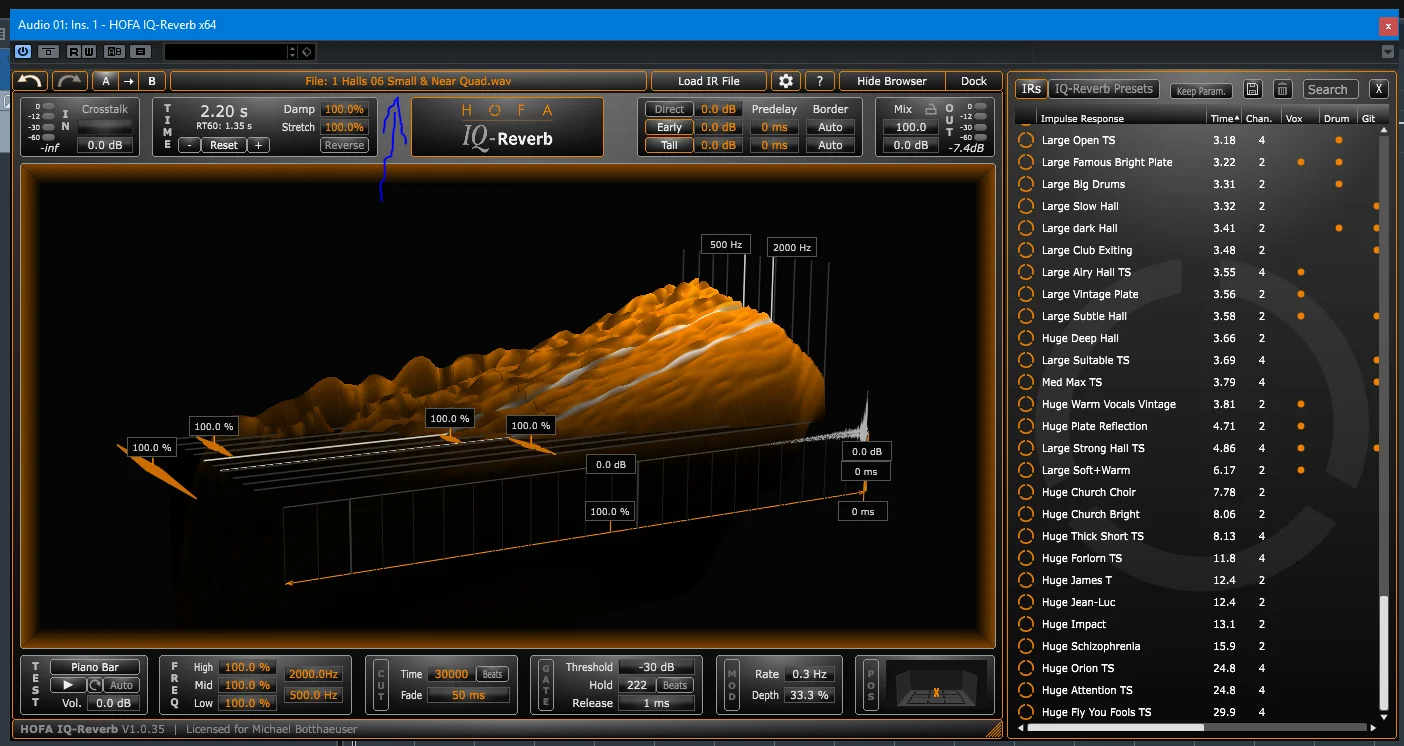Open the Tail row Border Auto dropdown
This screenshot has height=746, width=1404.
(x=830, y=145)
